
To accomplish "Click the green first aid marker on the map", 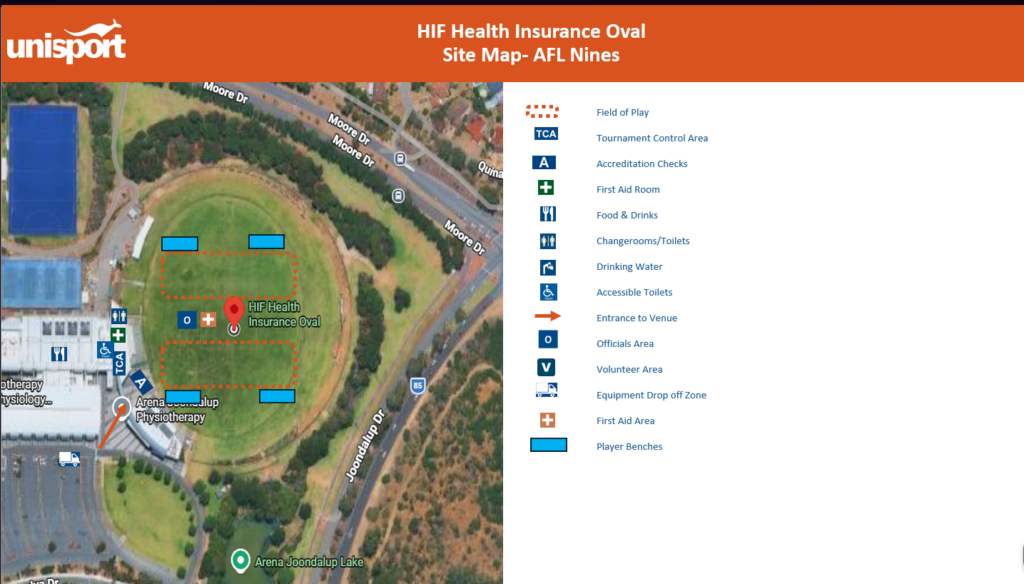I will (x=118, y=335).
